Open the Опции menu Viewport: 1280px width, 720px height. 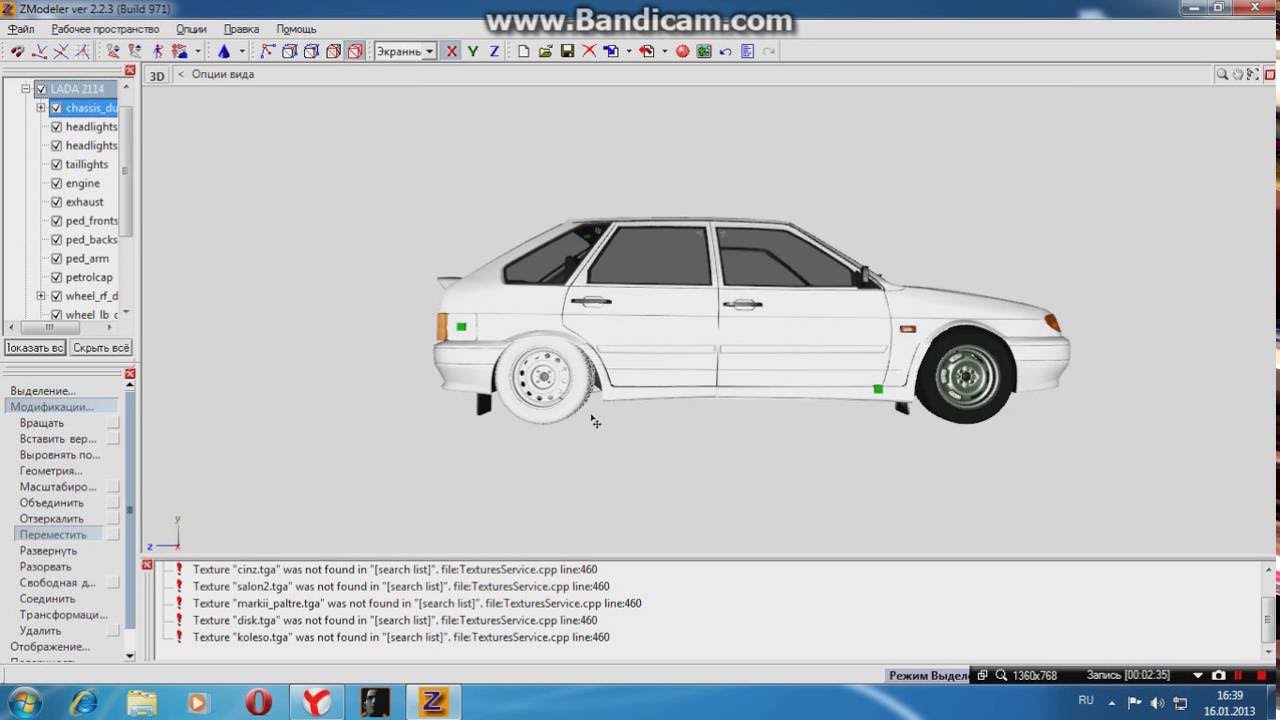coord(191,29)
